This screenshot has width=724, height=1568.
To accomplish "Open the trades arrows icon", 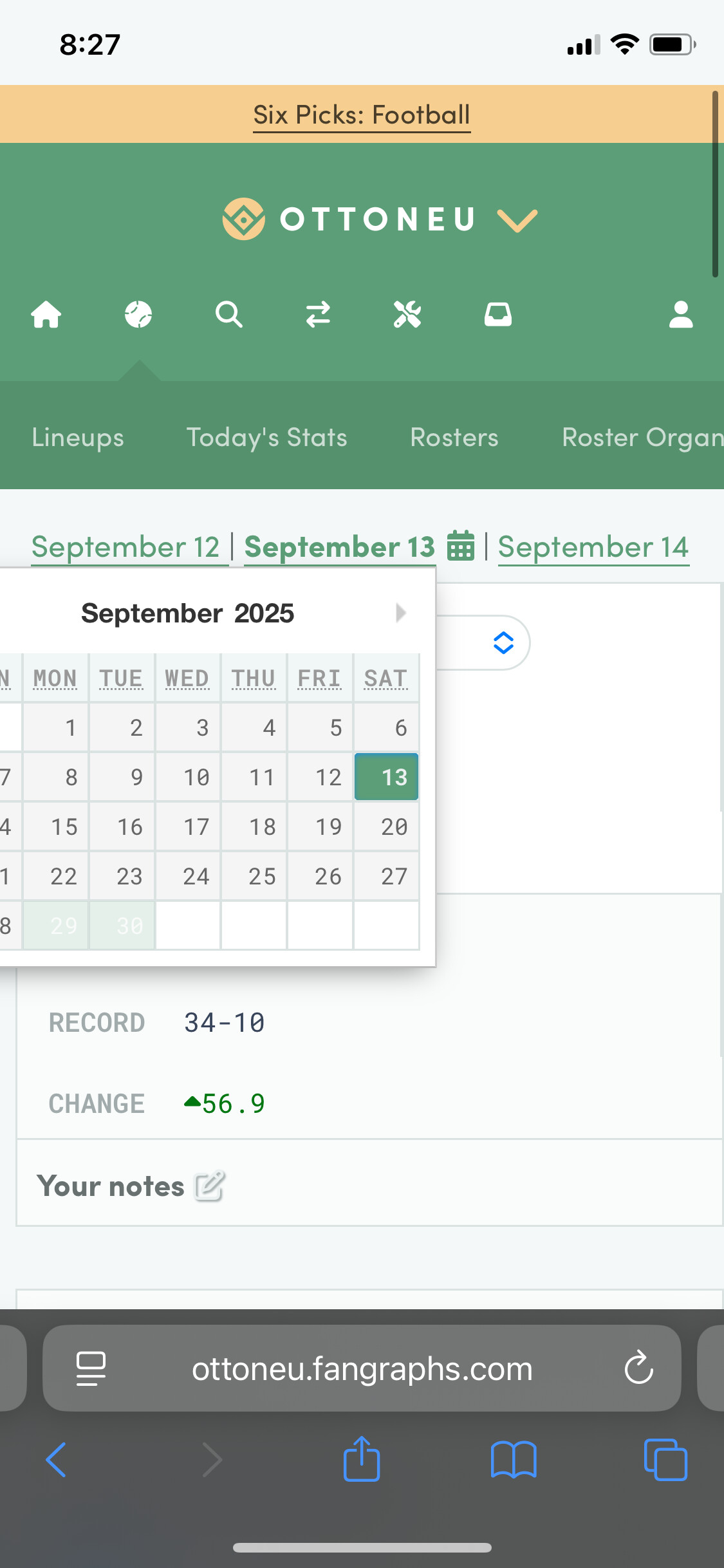I will (318, 315).
